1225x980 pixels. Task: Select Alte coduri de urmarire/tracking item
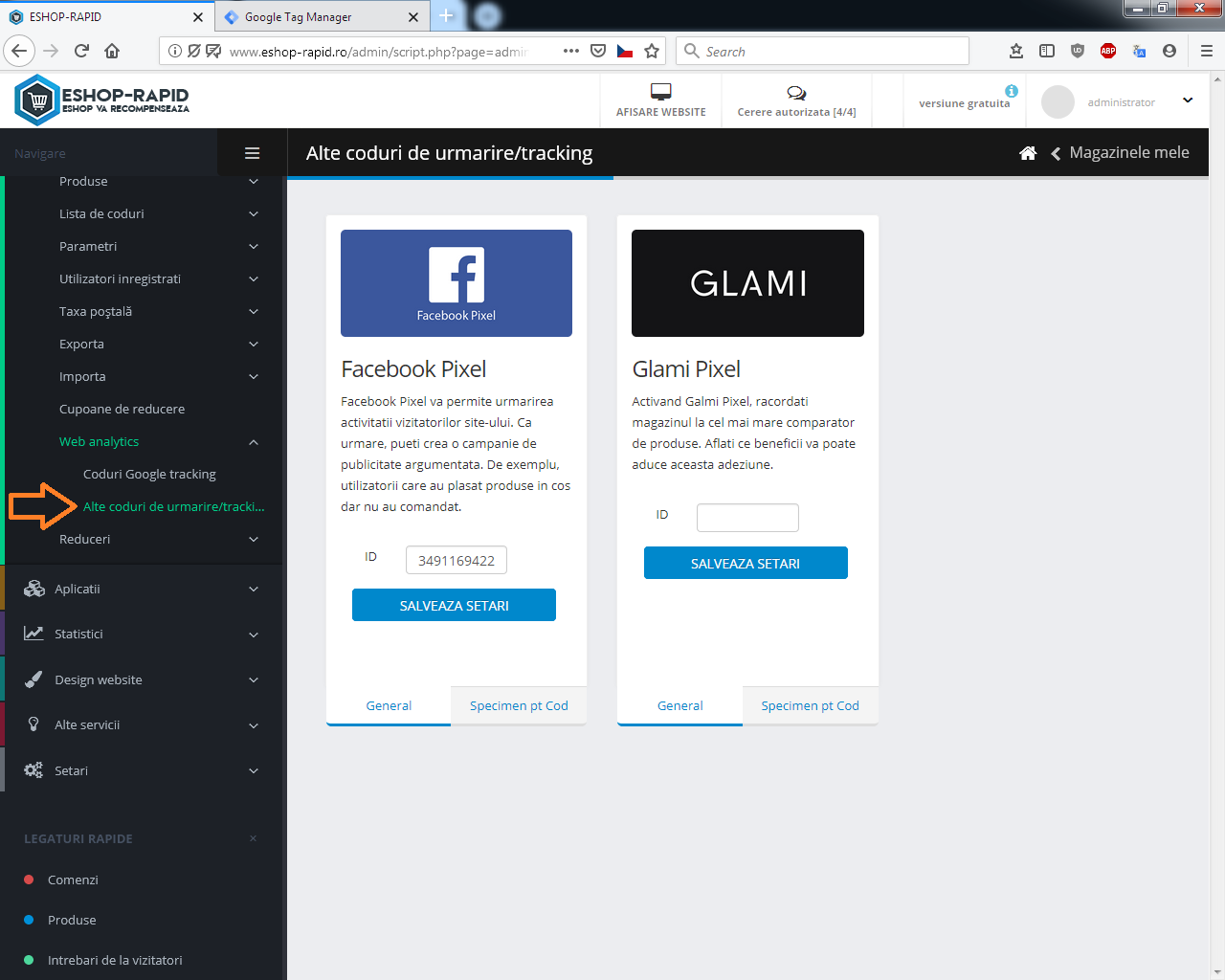point(173,506)
